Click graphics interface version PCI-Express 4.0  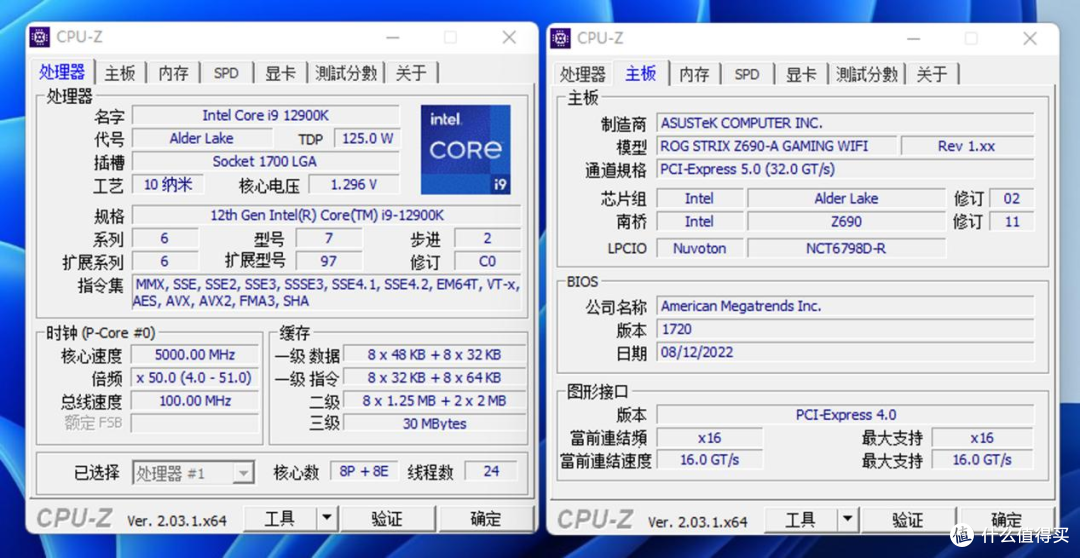tap(845, 415)
